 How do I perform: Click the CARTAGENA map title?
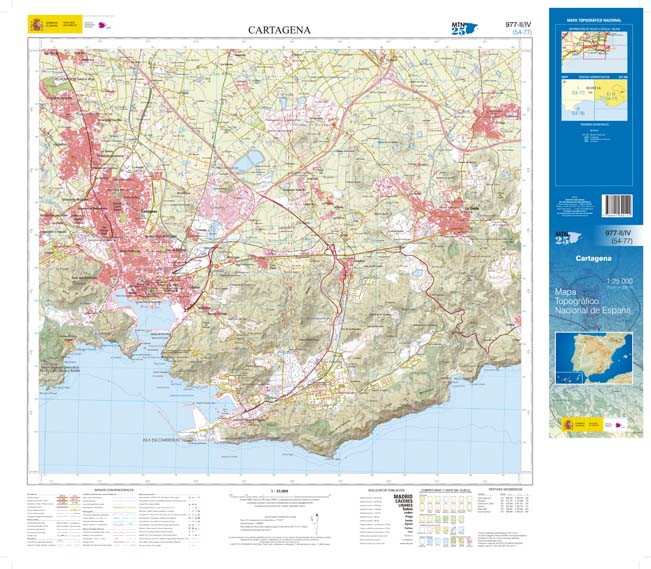pyautogui.click(x=279, y=30)
